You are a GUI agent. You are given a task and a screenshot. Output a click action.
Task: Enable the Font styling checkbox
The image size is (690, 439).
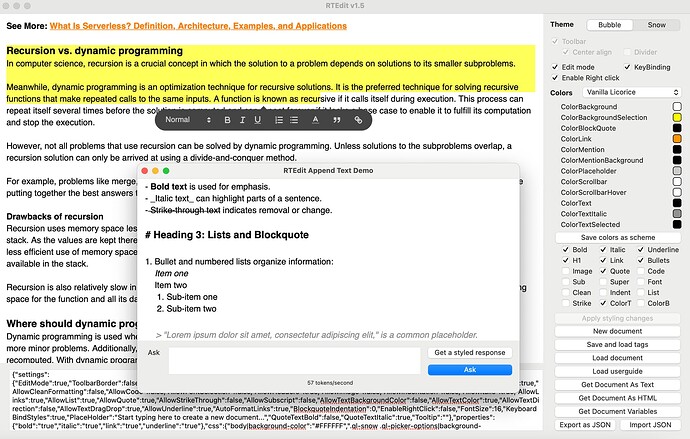[641, 282]
